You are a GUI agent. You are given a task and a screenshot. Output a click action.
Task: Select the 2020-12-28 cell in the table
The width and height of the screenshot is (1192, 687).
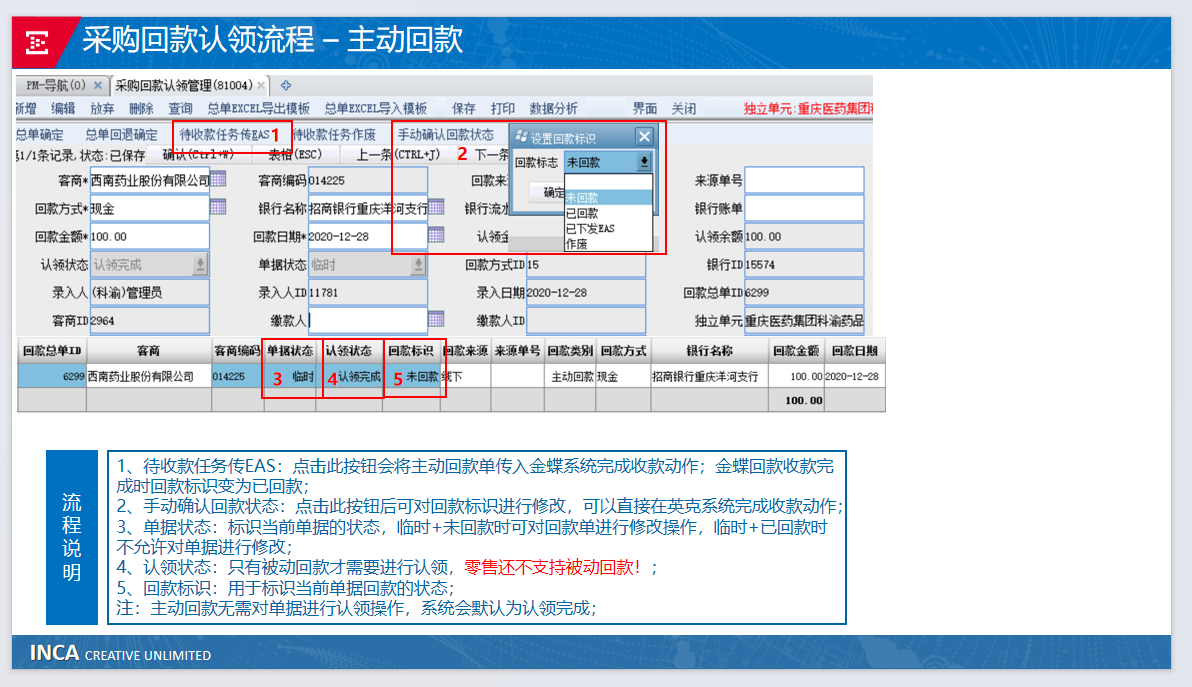tap(854, 376)
